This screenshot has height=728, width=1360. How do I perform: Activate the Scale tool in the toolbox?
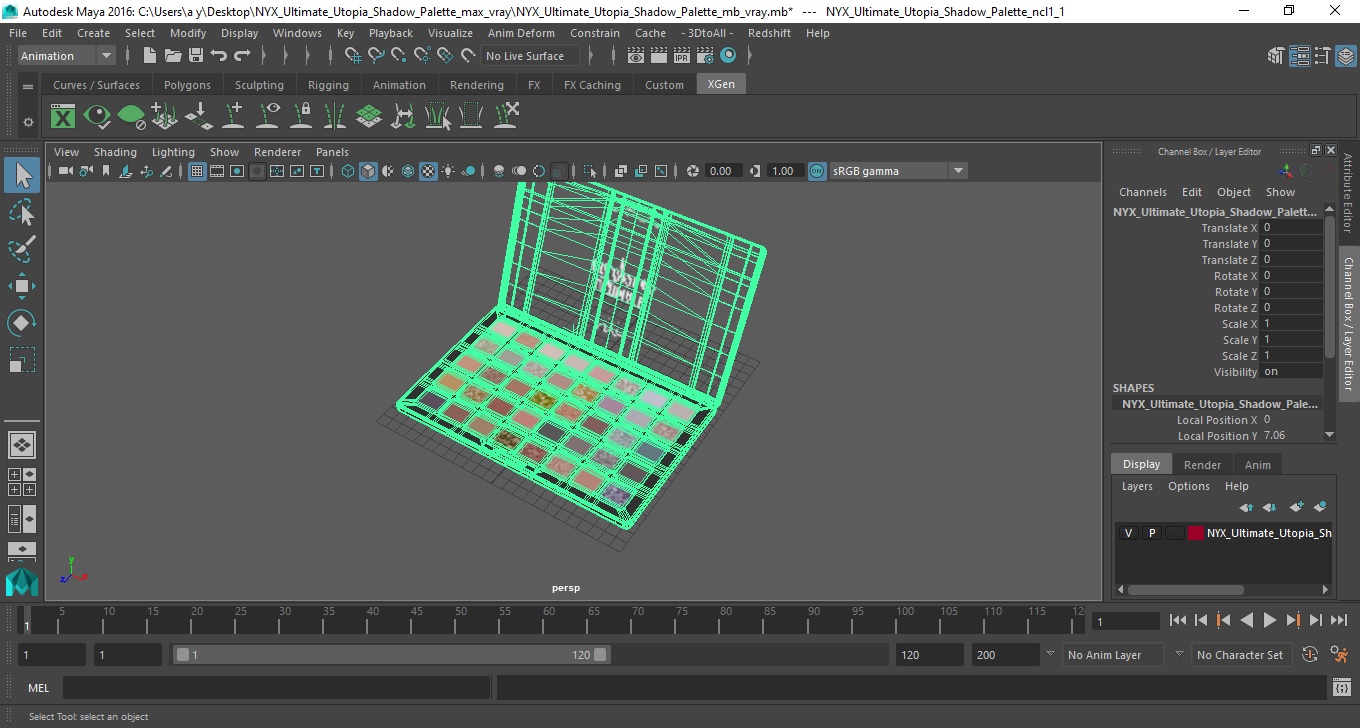22,360
